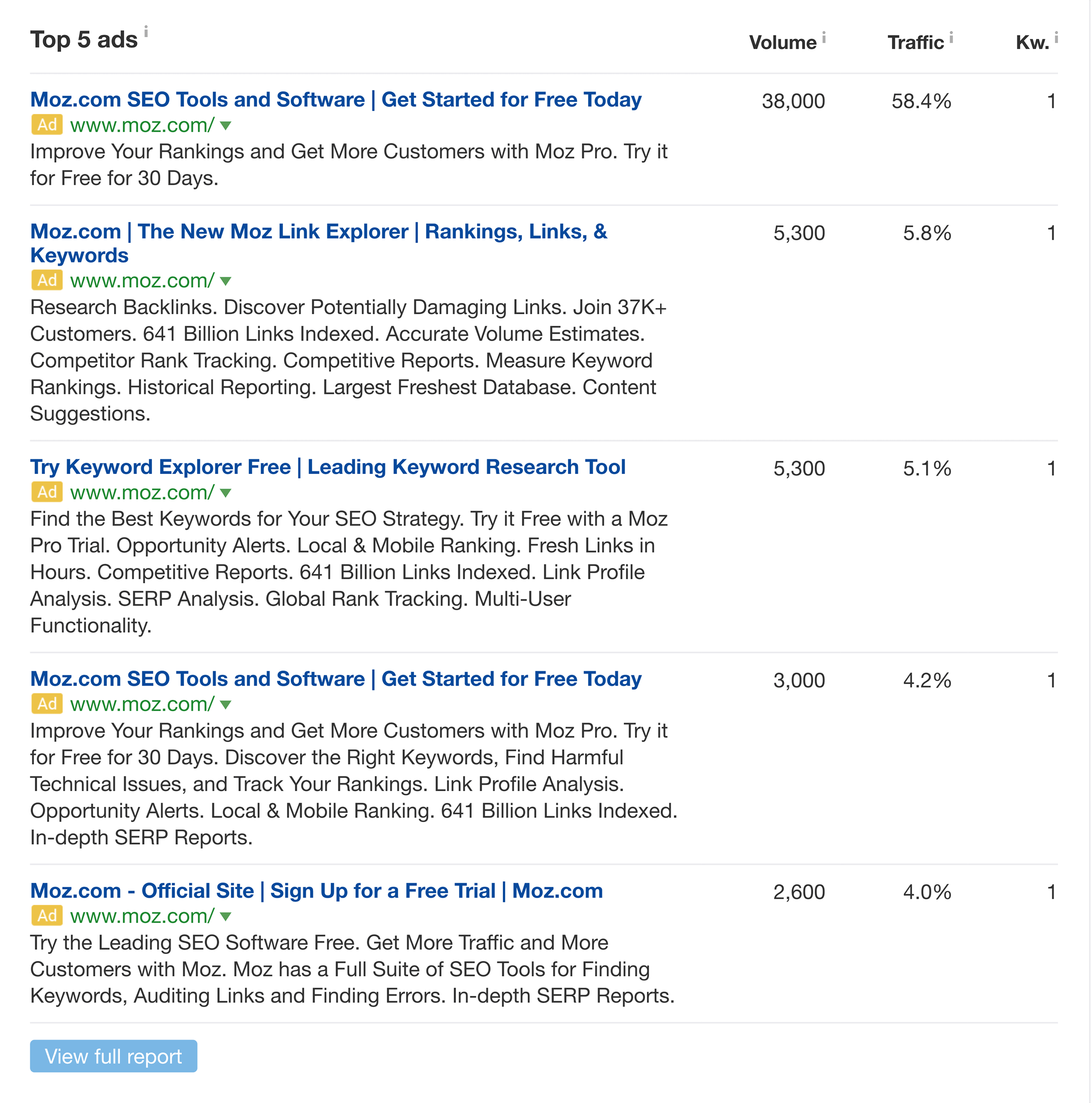Click description starting 'Try the Leading SEO Software'

(352, 969)
